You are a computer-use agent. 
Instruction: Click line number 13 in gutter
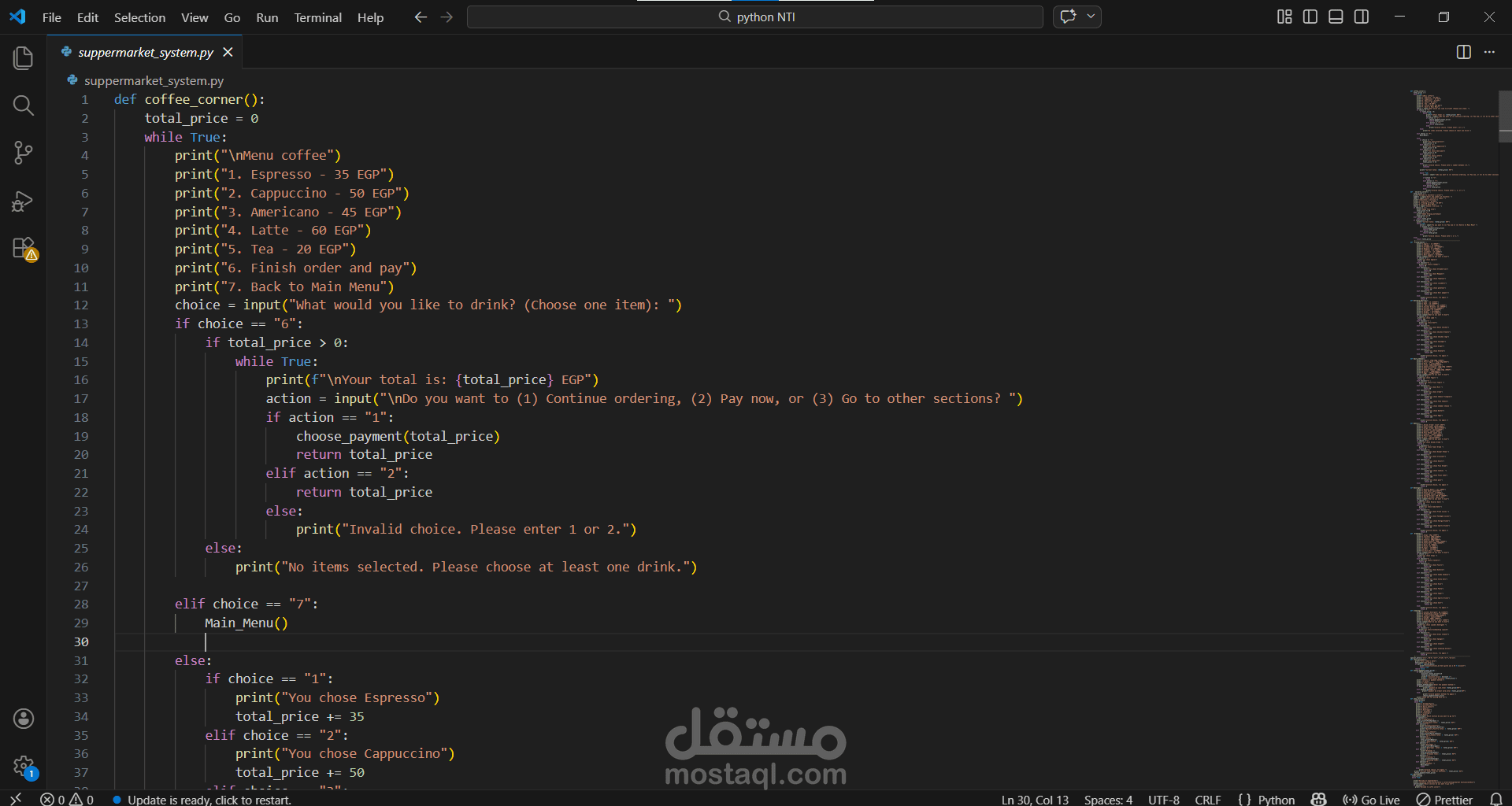pyautogui.click(x=81, y=324)
